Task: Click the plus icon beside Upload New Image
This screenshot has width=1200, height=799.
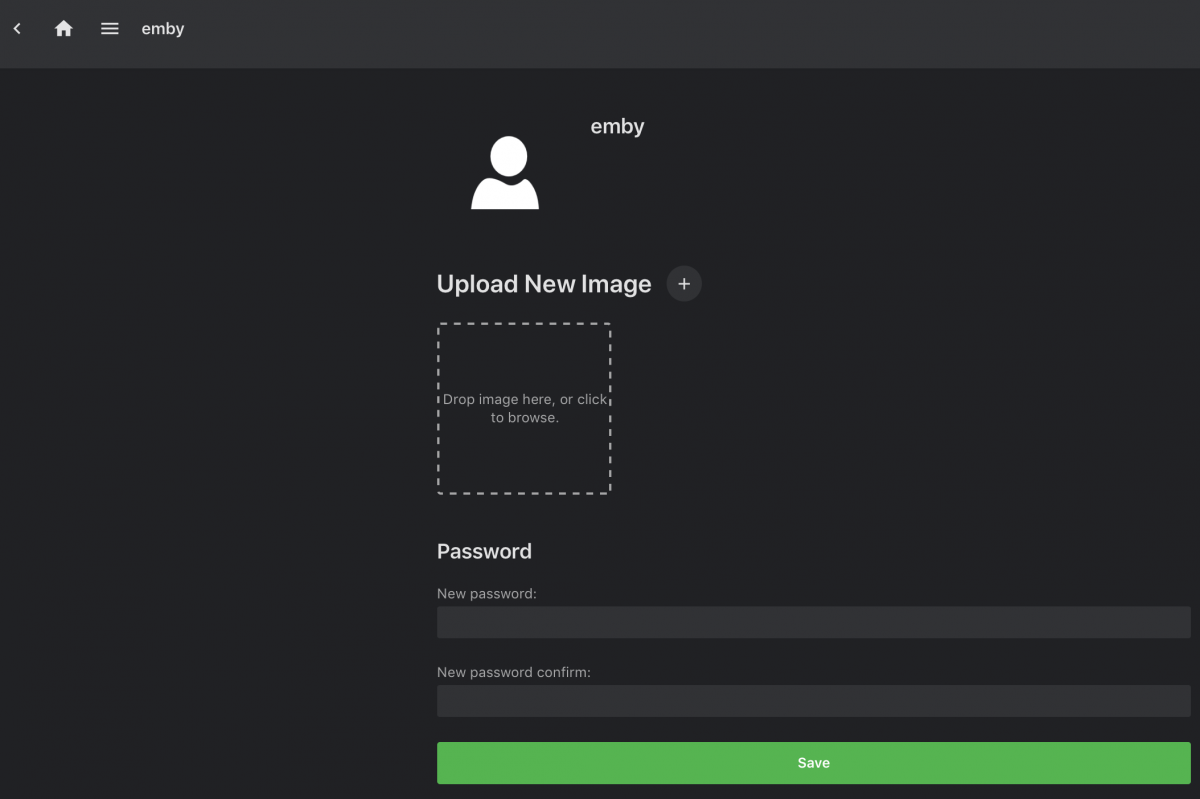Action: click(684, 284)
